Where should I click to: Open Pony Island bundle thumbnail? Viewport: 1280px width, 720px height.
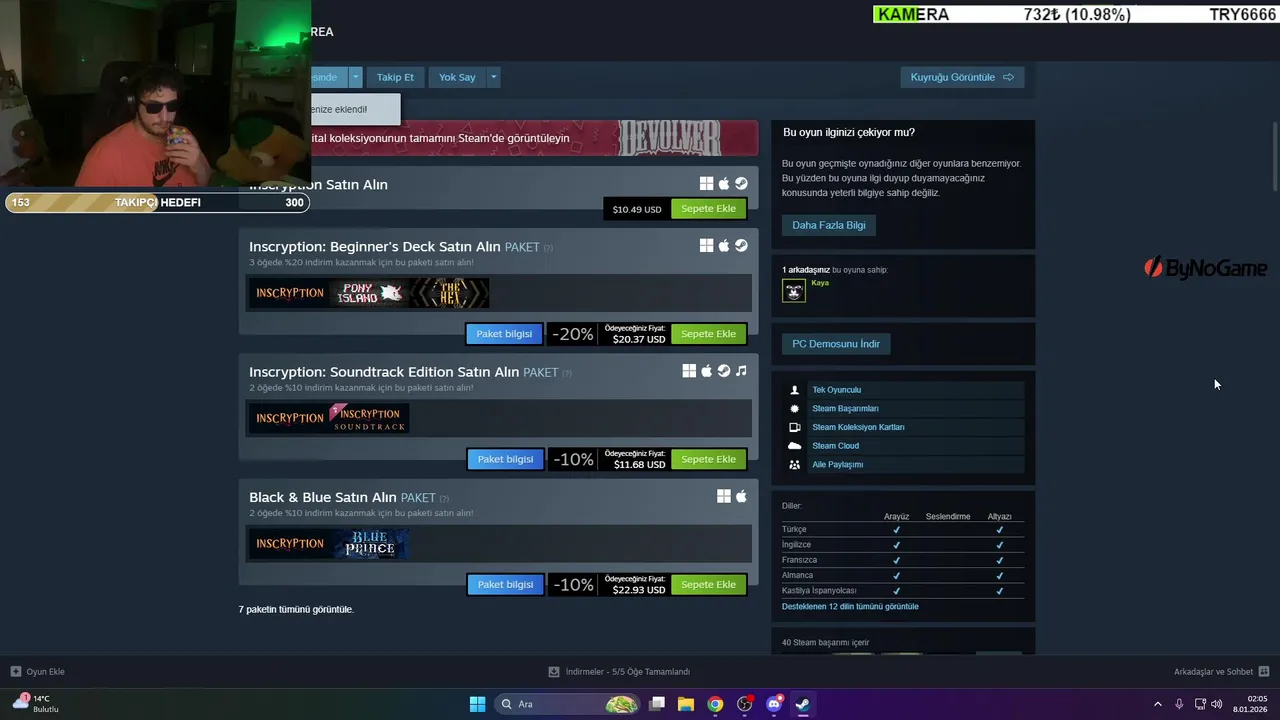pyautogui.click(x=369, y=293)
